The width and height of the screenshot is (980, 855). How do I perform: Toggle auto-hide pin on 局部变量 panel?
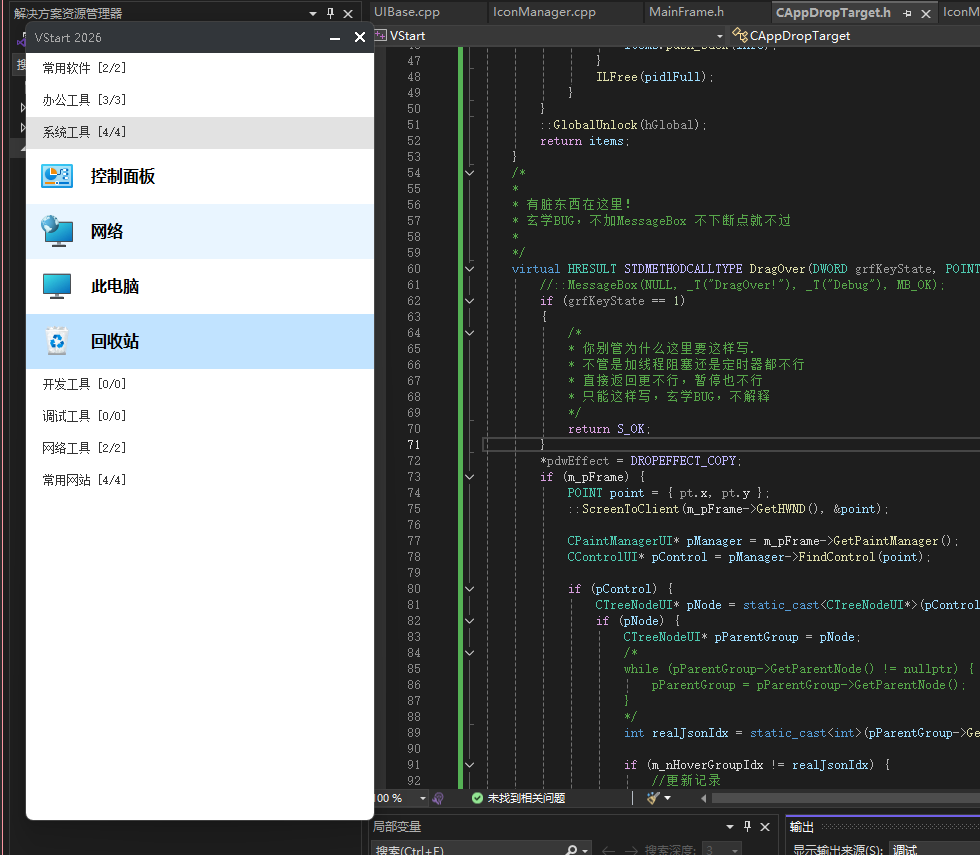click(x=746, y=826)
